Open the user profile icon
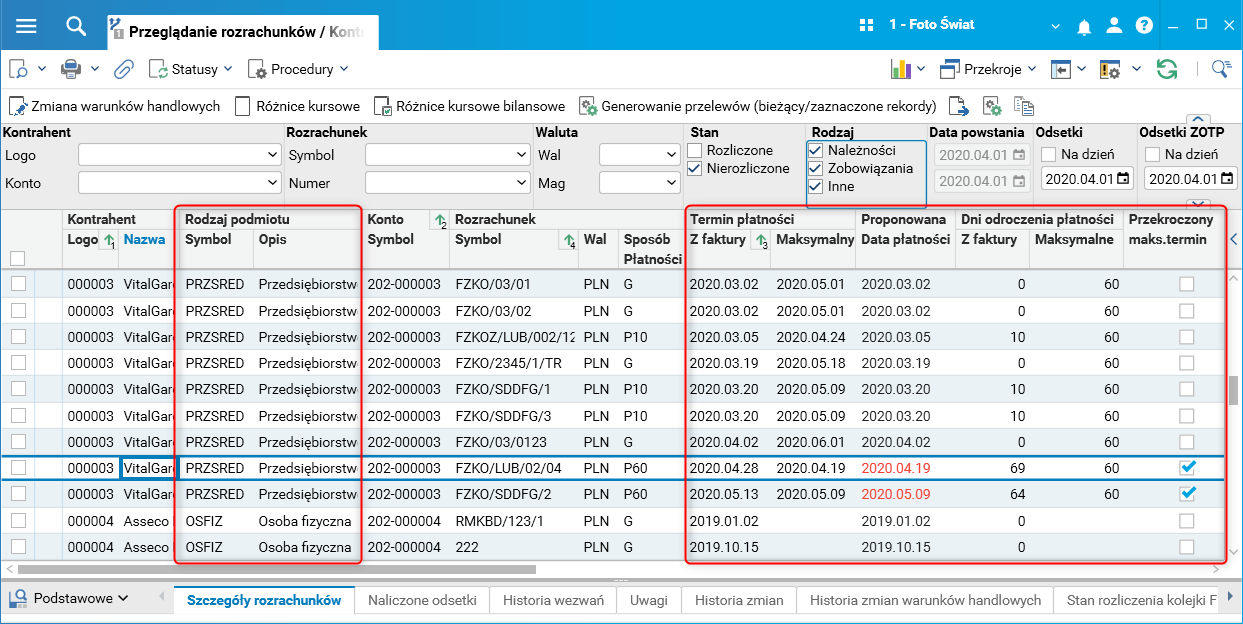The image size is (1243, 624). [1114, 26]
